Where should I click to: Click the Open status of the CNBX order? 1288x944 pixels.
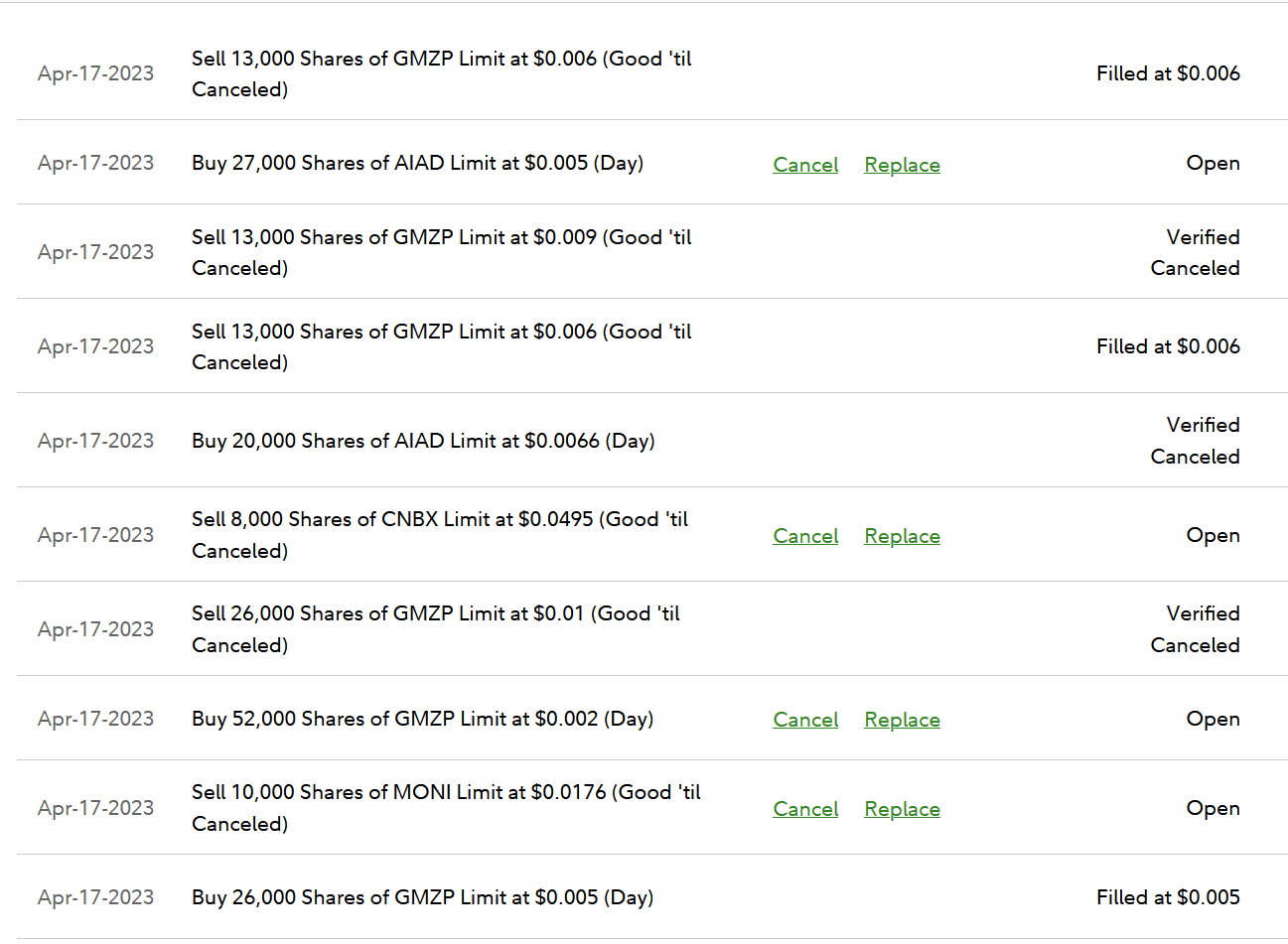tap(1213, 535)
